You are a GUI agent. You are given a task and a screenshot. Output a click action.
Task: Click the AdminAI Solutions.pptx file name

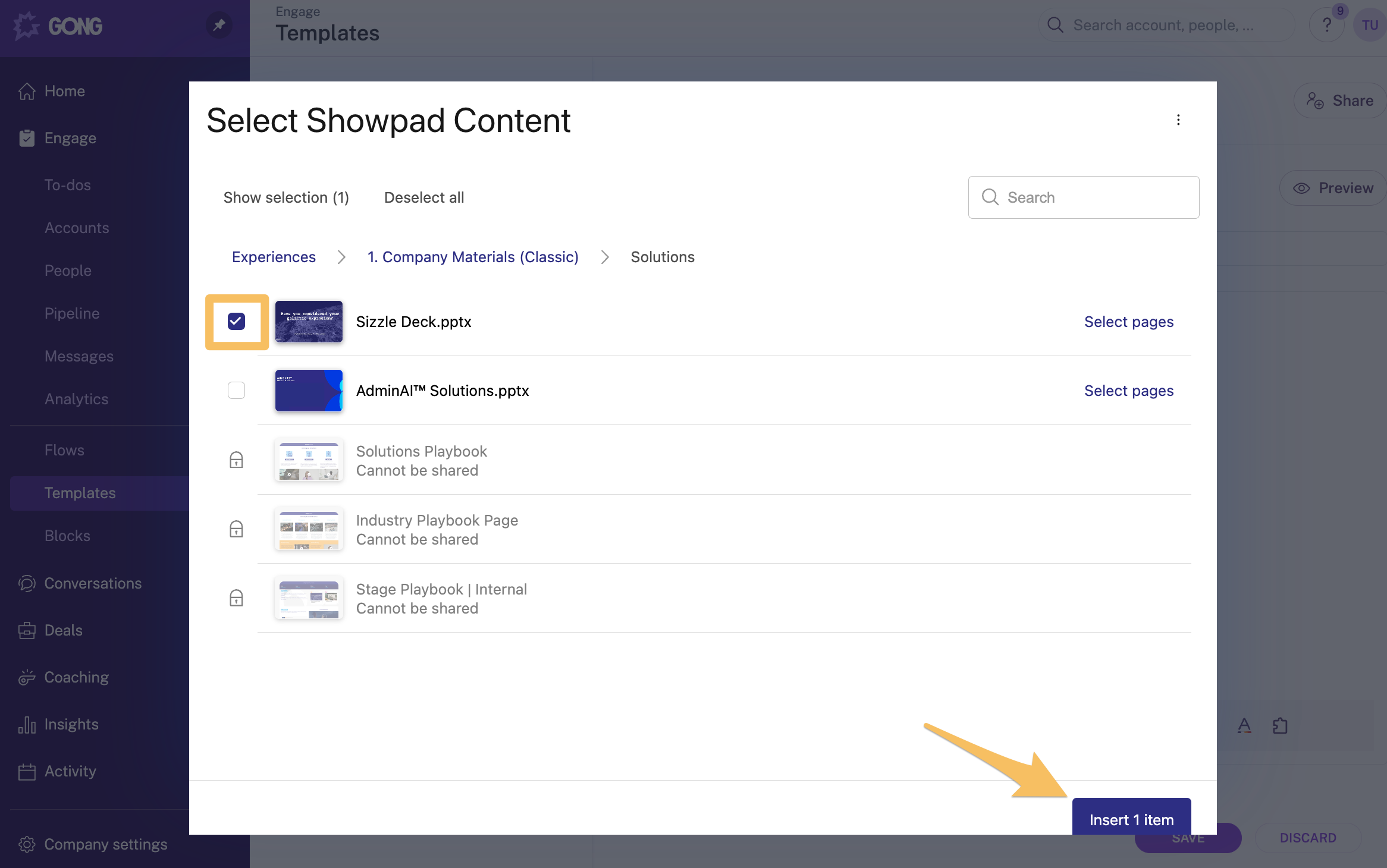click(x=443, y=391)
